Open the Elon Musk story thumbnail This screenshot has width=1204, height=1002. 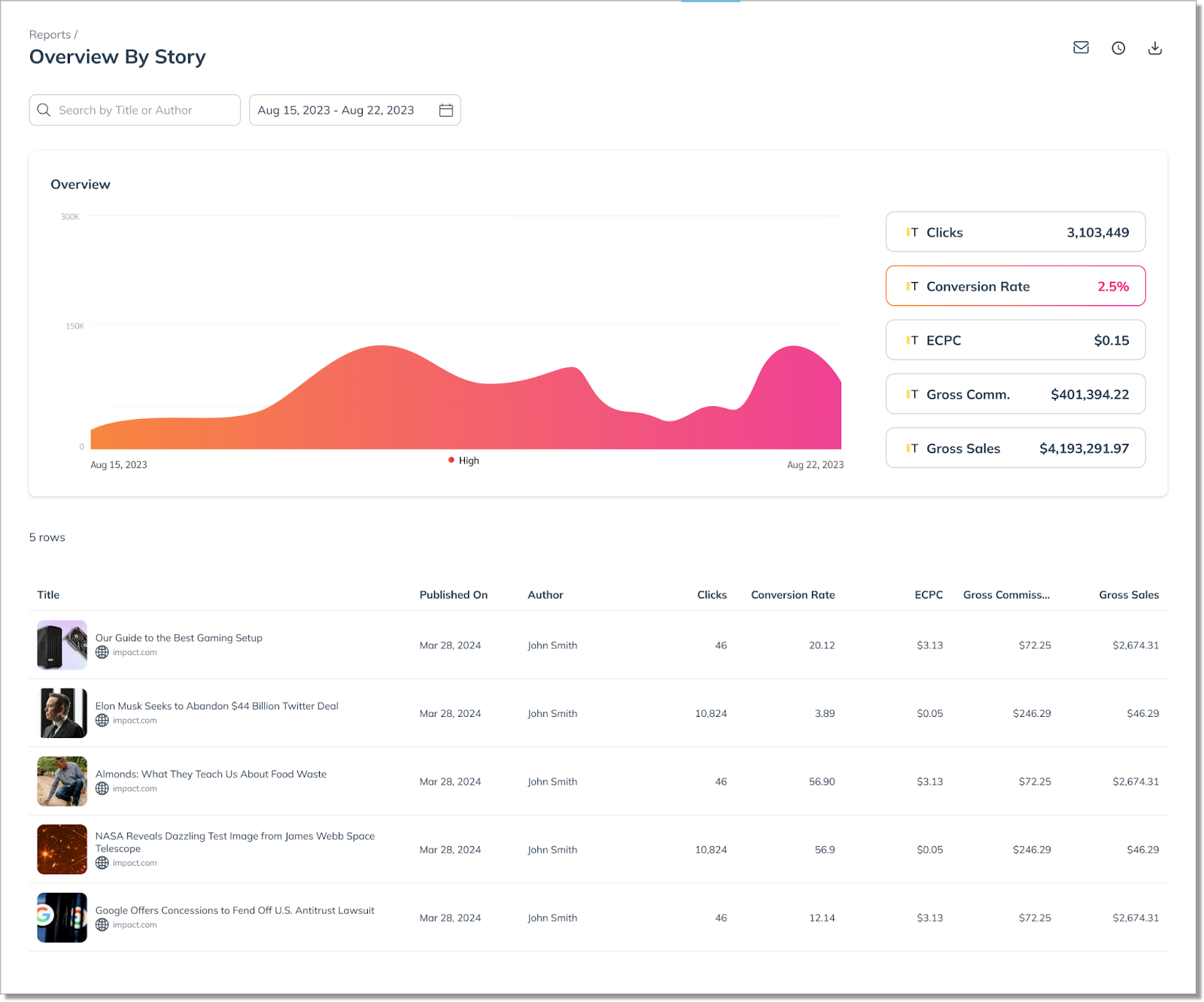62,713
